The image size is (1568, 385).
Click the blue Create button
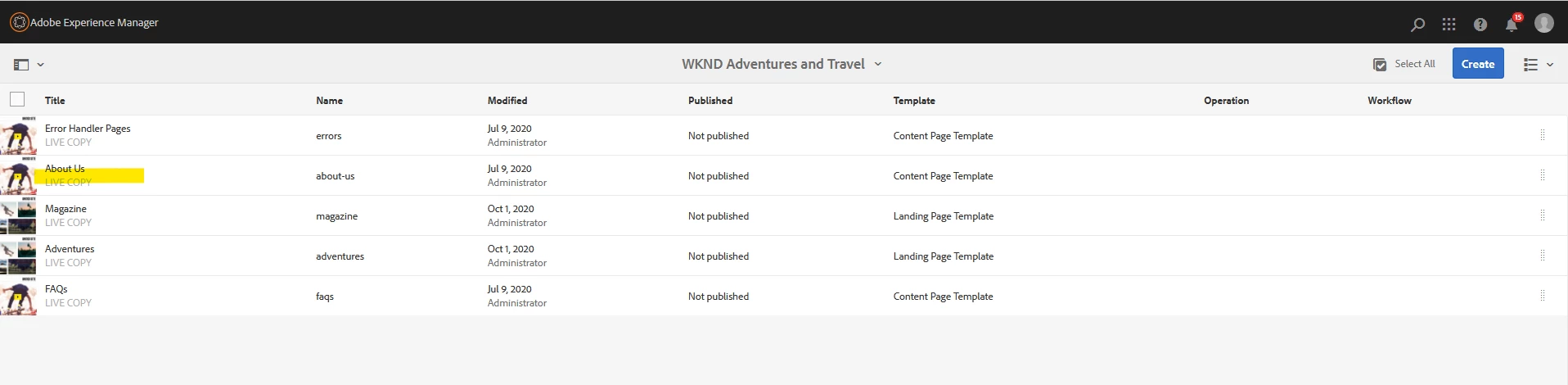click(1478, 64)
